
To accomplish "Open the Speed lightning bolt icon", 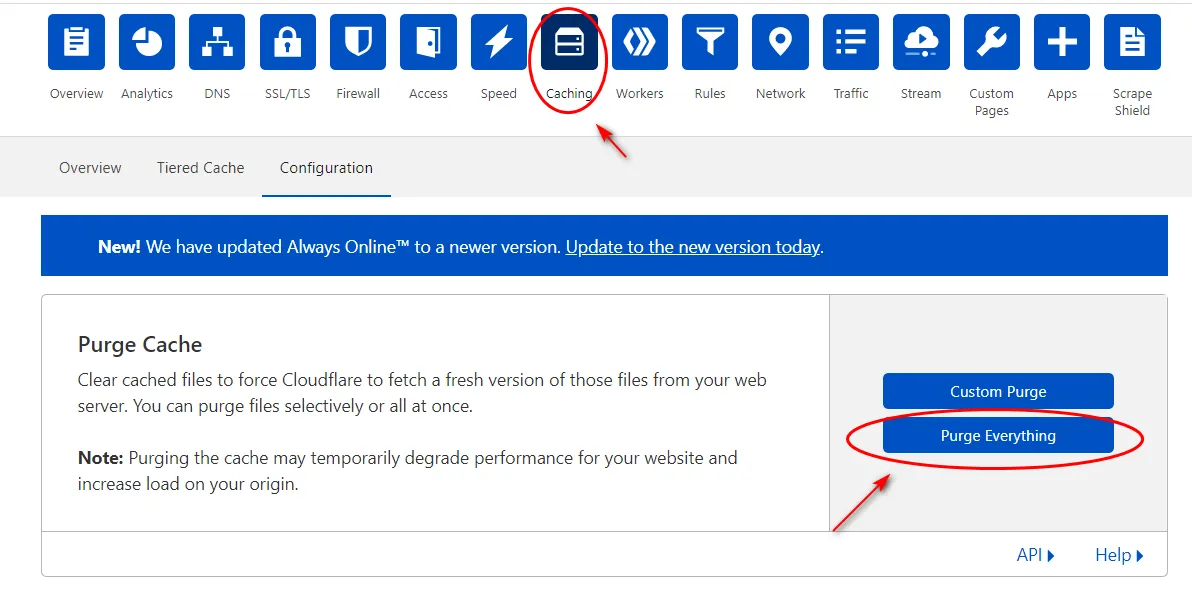I will click(499, 42).
